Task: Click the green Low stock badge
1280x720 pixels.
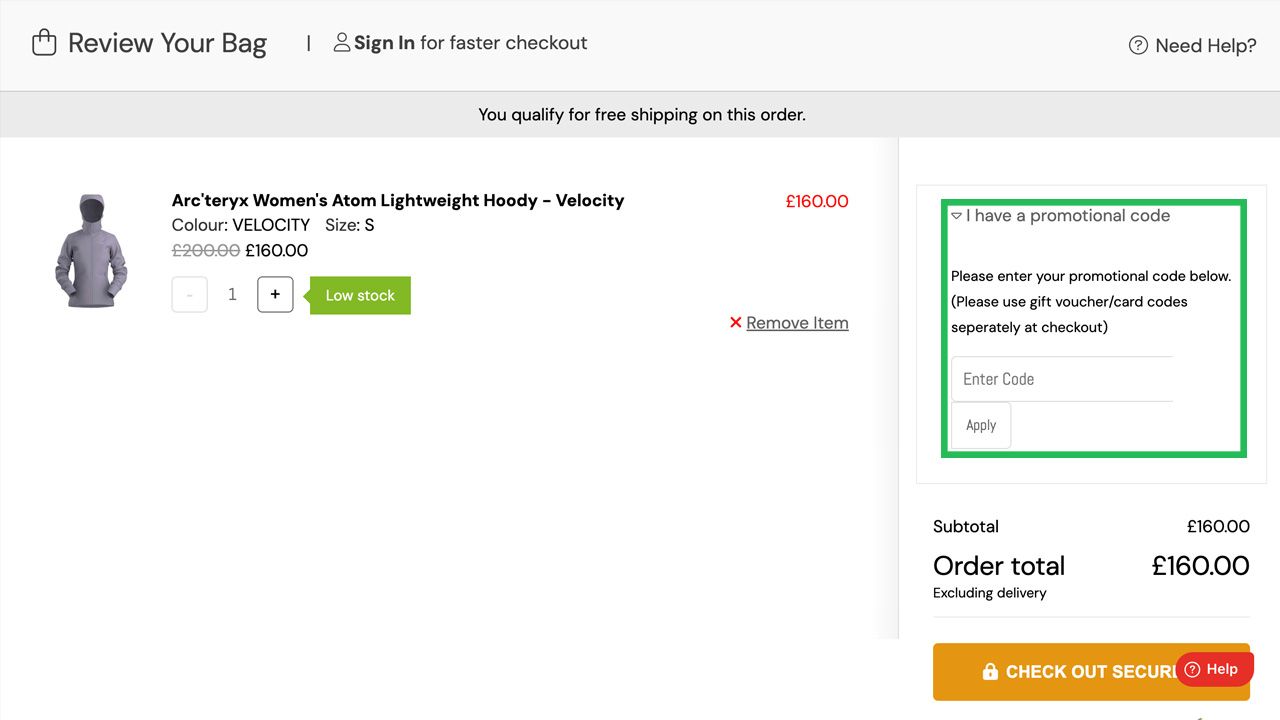Action: (x=360, y=295)
